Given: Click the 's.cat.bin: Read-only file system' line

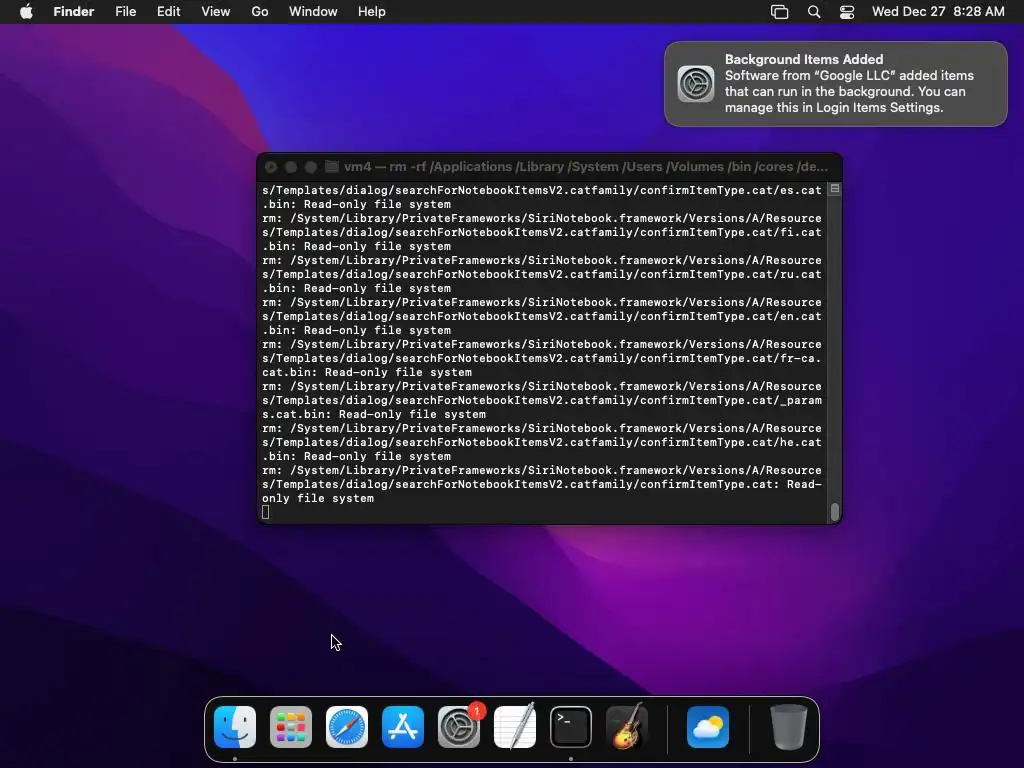Looking at the screenshot, I should (x=374, y=414).
